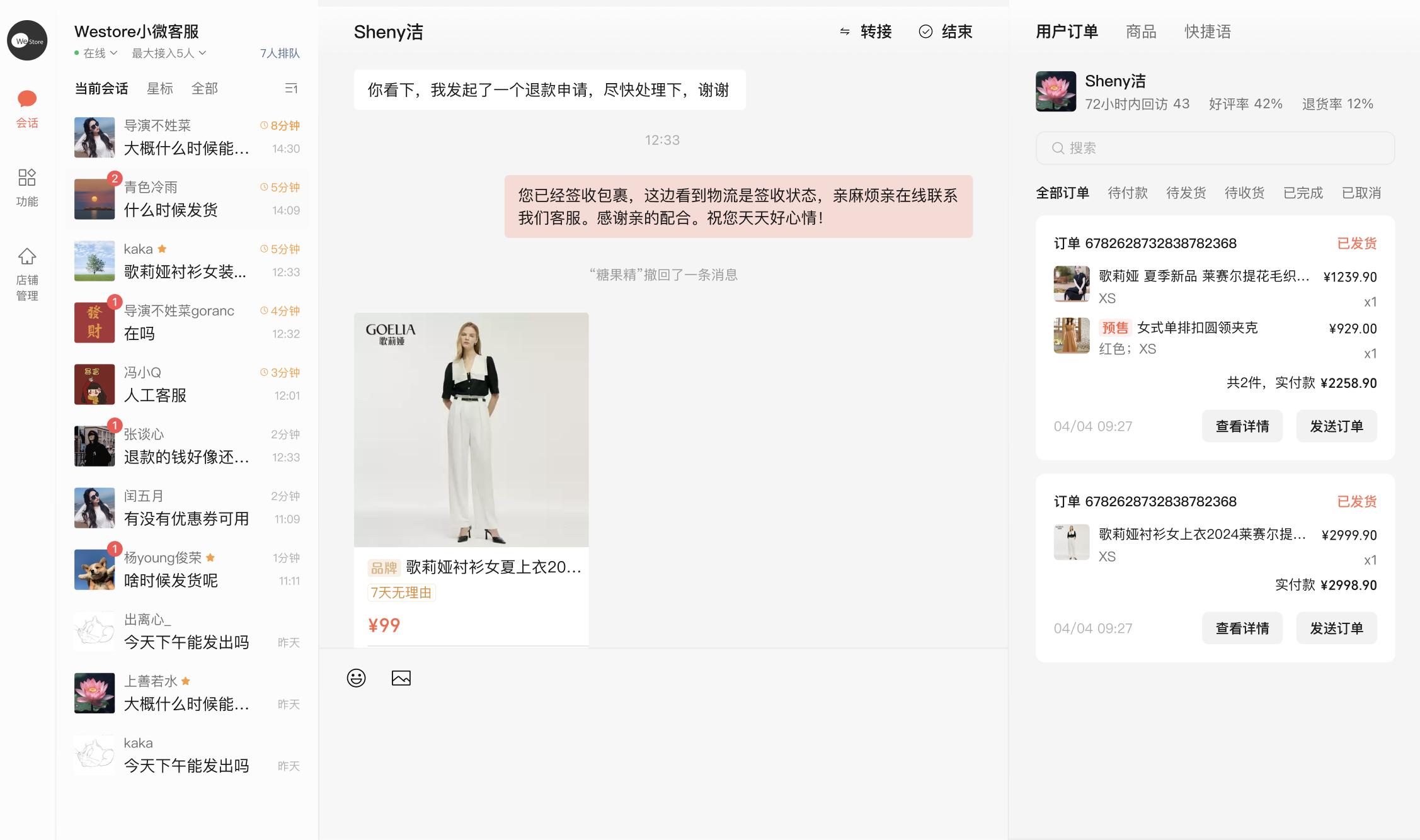Click the 7人排队 queue link
The height and width of the screenshot is (840, 1420).
coord(280,54)
